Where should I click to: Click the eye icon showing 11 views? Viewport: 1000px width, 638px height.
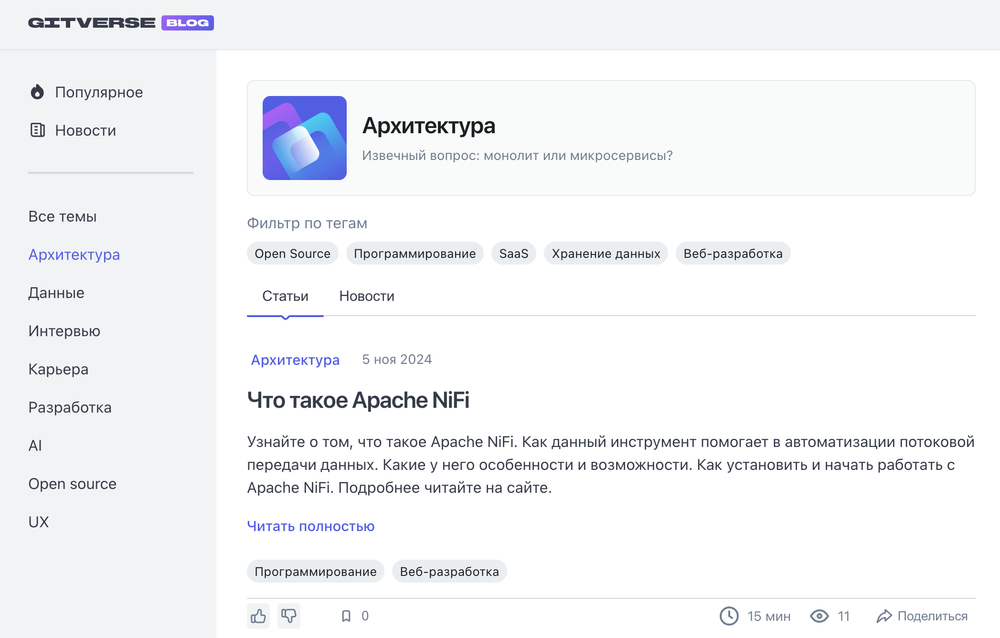(x=817, y=616)
